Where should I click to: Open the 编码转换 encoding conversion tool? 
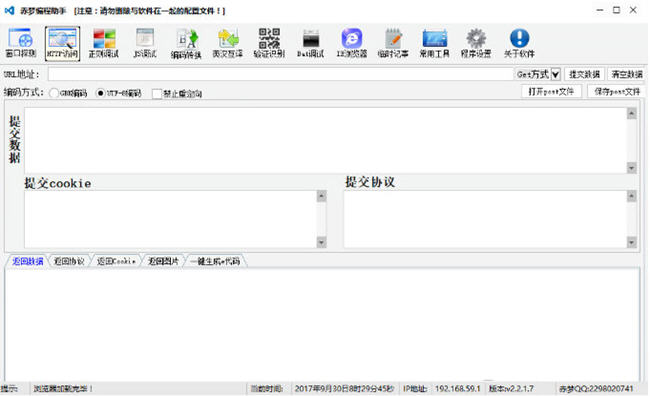tap(186, 43)
